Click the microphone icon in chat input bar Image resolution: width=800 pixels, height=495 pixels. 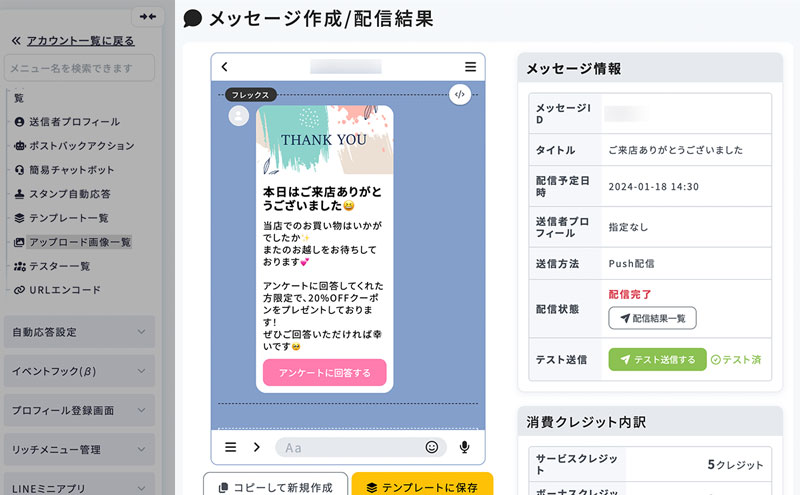(x=464, y=447)
